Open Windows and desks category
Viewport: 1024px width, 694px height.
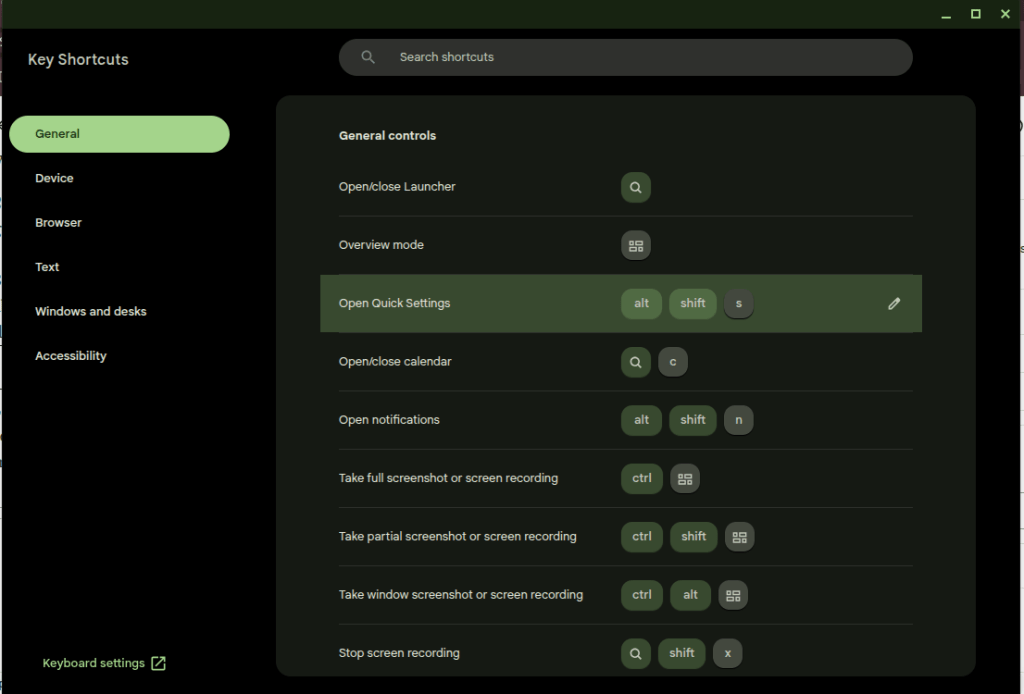(x=91, y=312)
